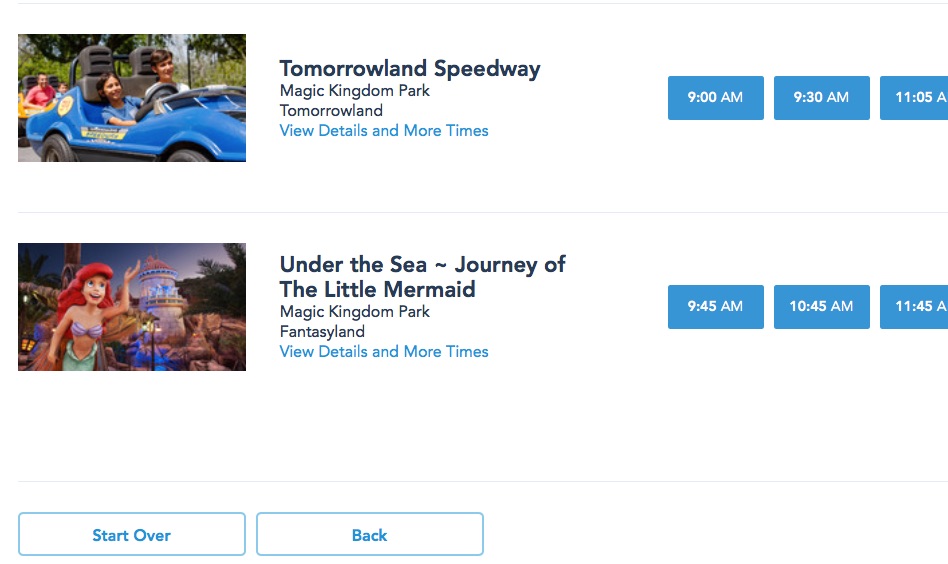
Task: Click the Ariel Little Mermaid thumbnail image
Action: pyautogui.click(x=131, y=307)
